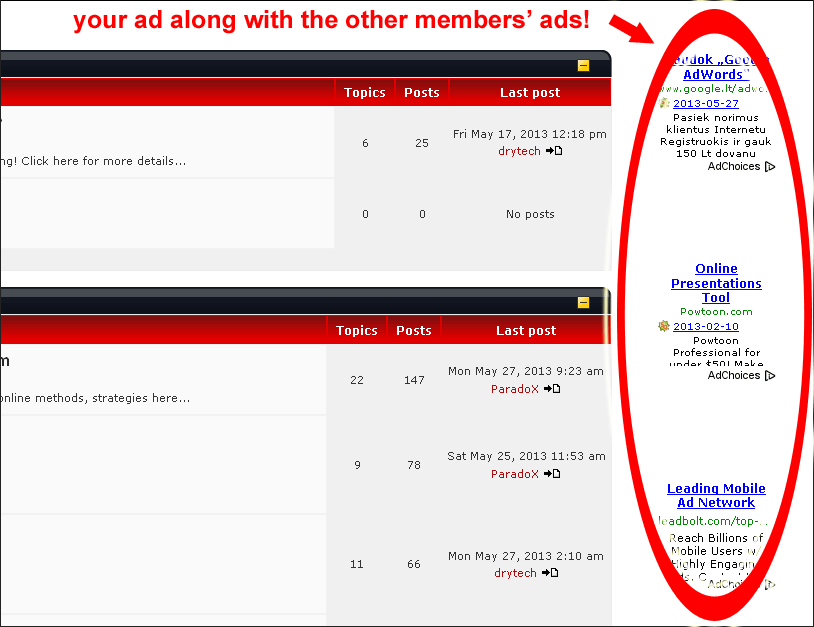Go to latest post icon beside drytech, 2:10 am
814x627 pixels.
point(550,573)
